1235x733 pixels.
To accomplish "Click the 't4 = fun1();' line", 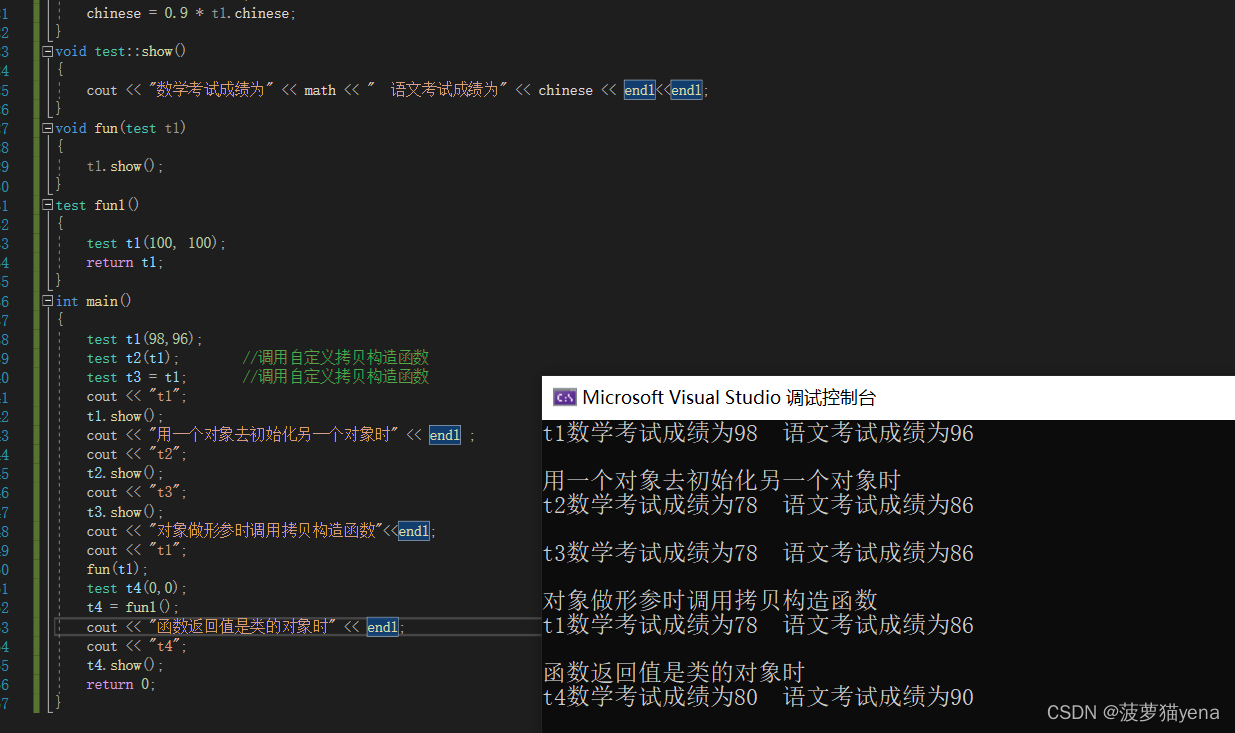I will tap(133, 607).
